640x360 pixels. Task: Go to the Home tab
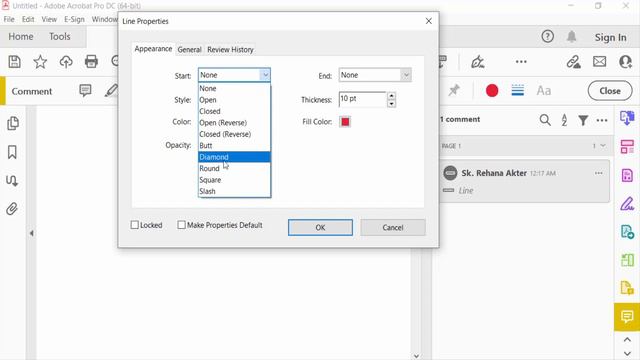pos(21,36)
